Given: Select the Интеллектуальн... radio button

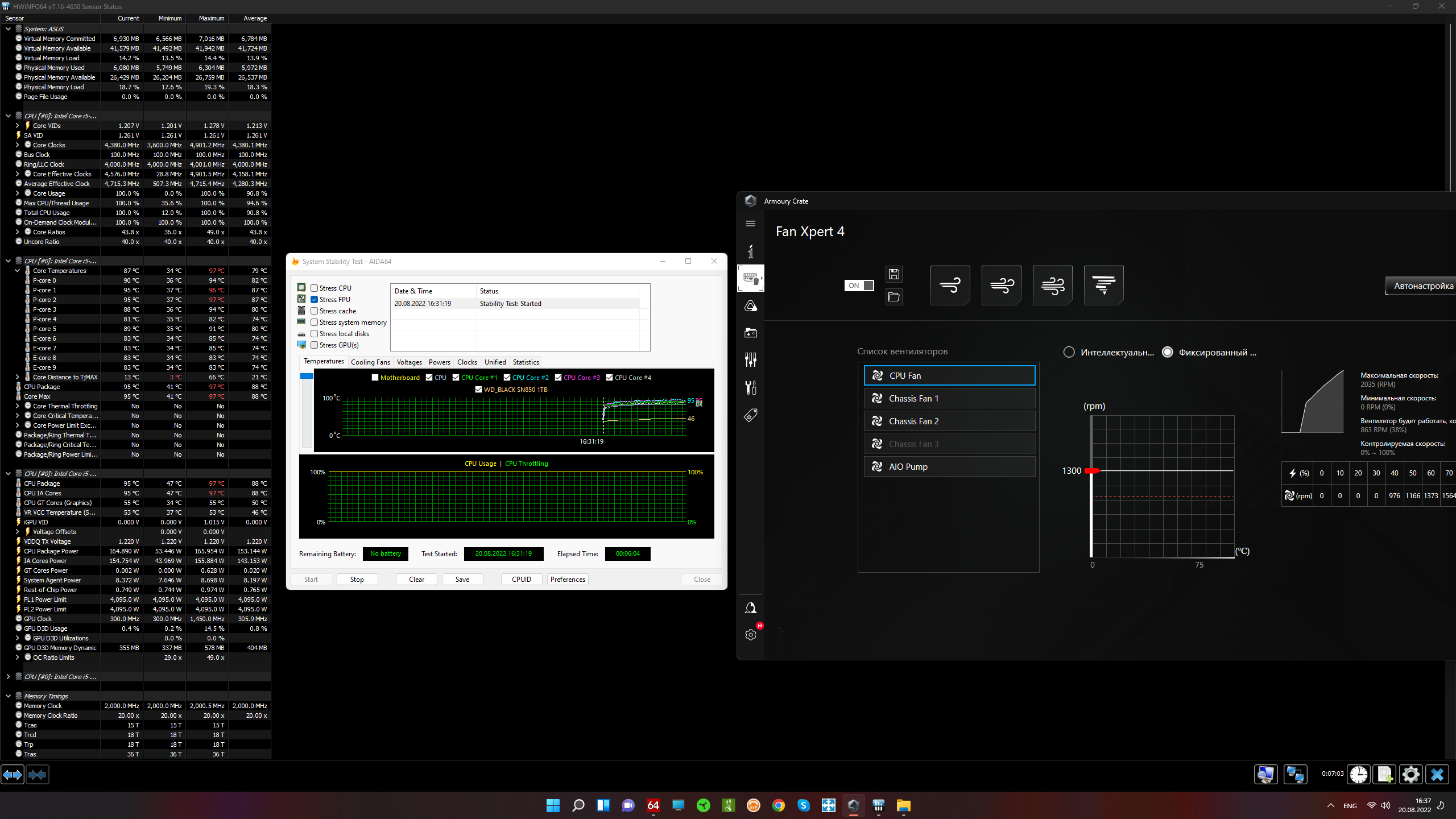Looking at the screenshot, I should click(x=1069, y=352).
